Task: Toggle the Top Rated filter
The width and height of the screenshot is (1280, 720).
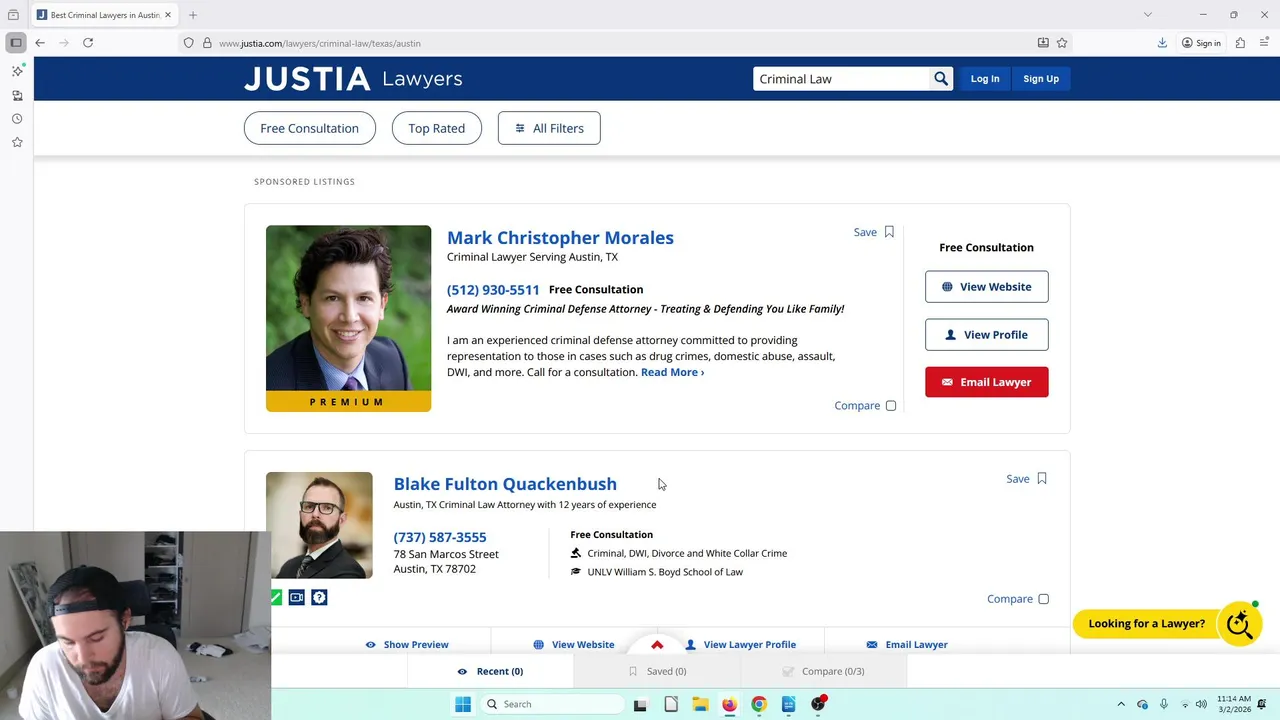Action: (x=436, y=128)
